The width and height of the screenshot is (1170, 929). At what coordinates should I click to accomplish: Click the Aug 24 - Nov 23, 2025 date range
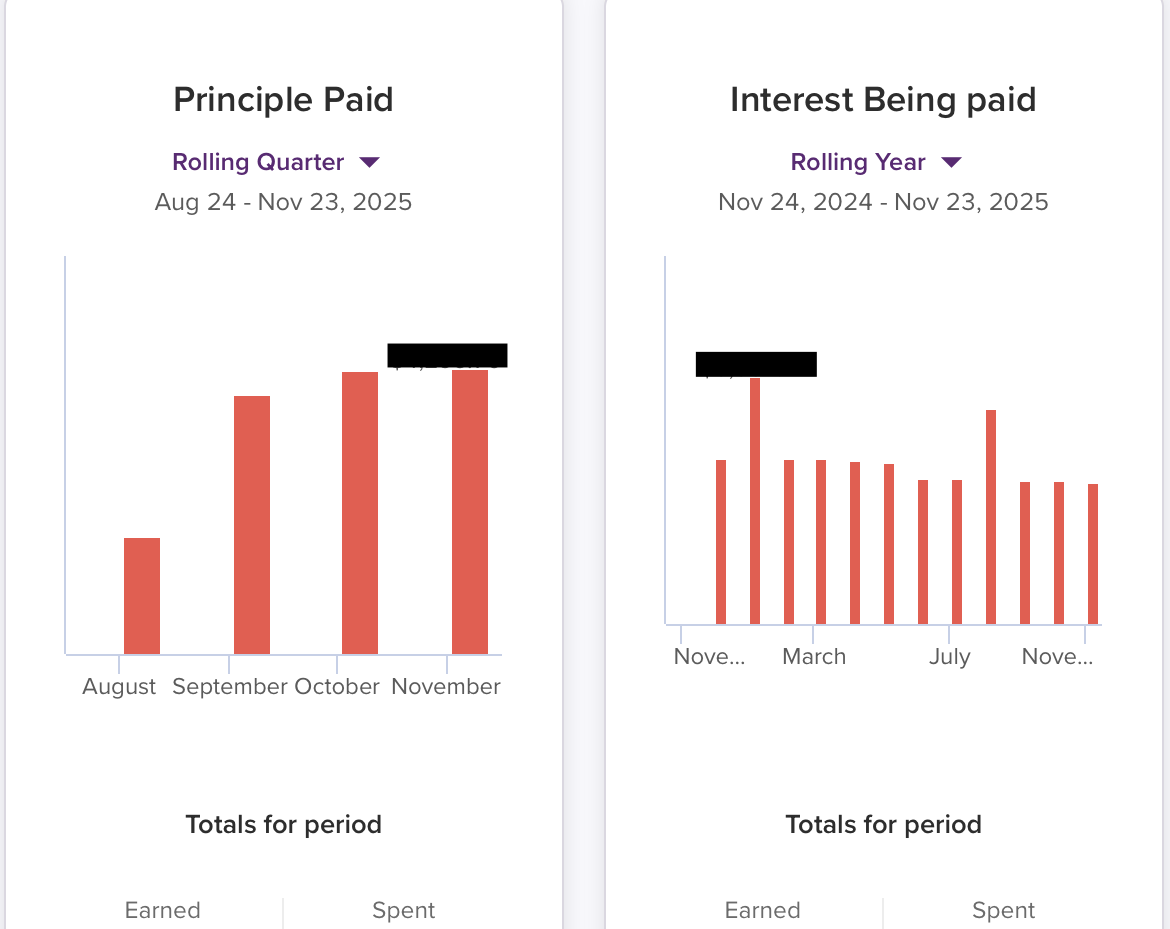[x=283, y=202]
